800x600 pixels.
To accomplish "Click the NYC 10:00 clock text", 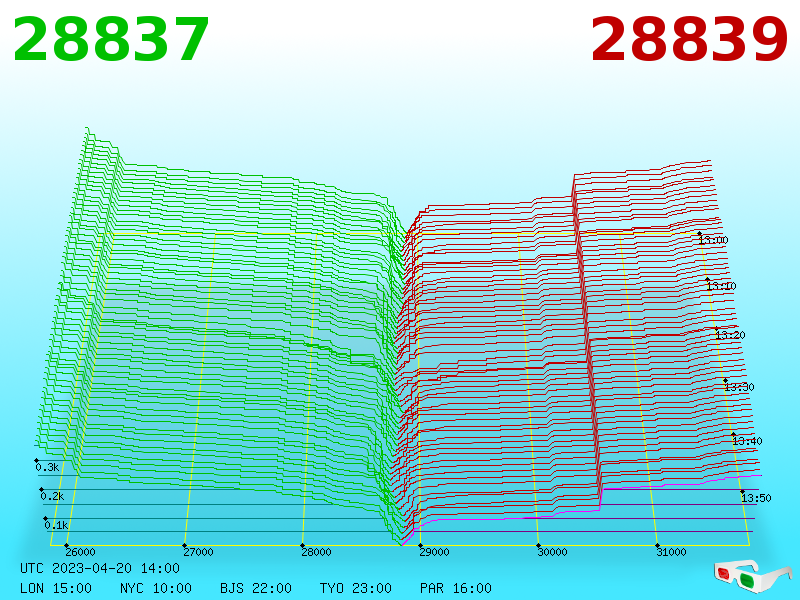I will pyautogui.click(x=156, y=588).
